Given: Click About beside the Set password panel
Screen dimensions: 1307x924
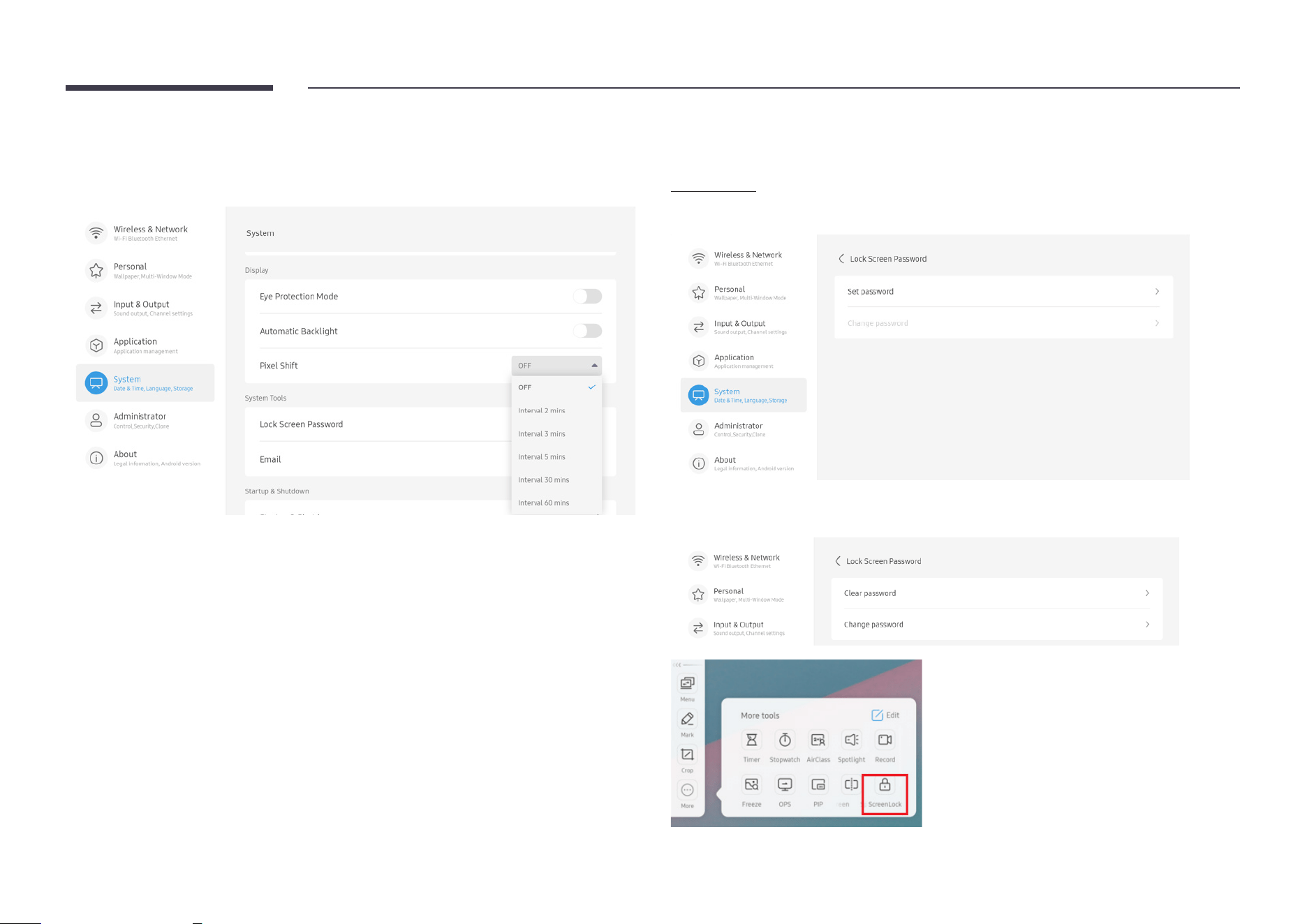Looking at the screenshot, I should click(743, 463).
